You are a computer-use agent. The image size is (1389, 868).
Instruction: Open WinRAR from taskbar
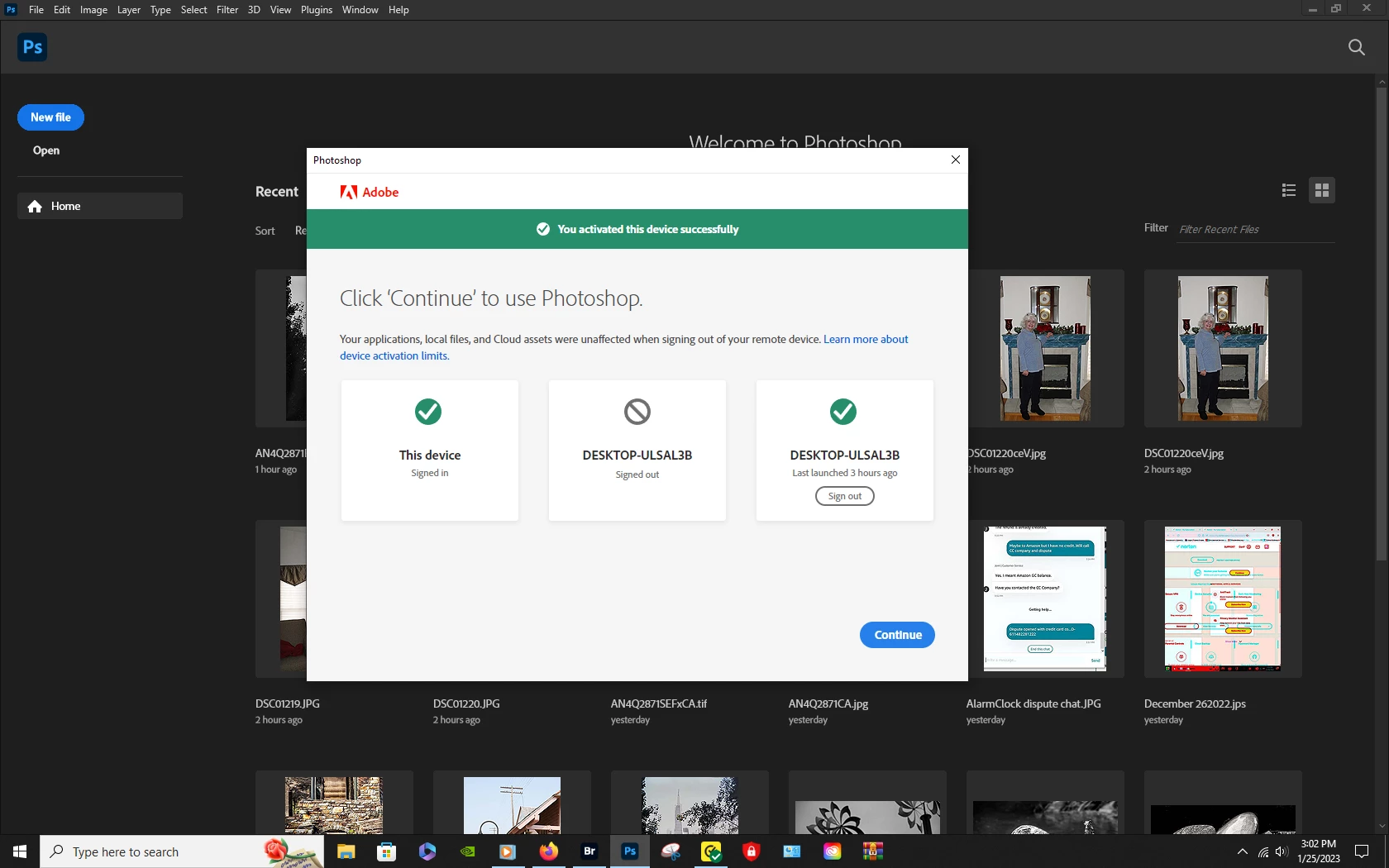(872, 851)
